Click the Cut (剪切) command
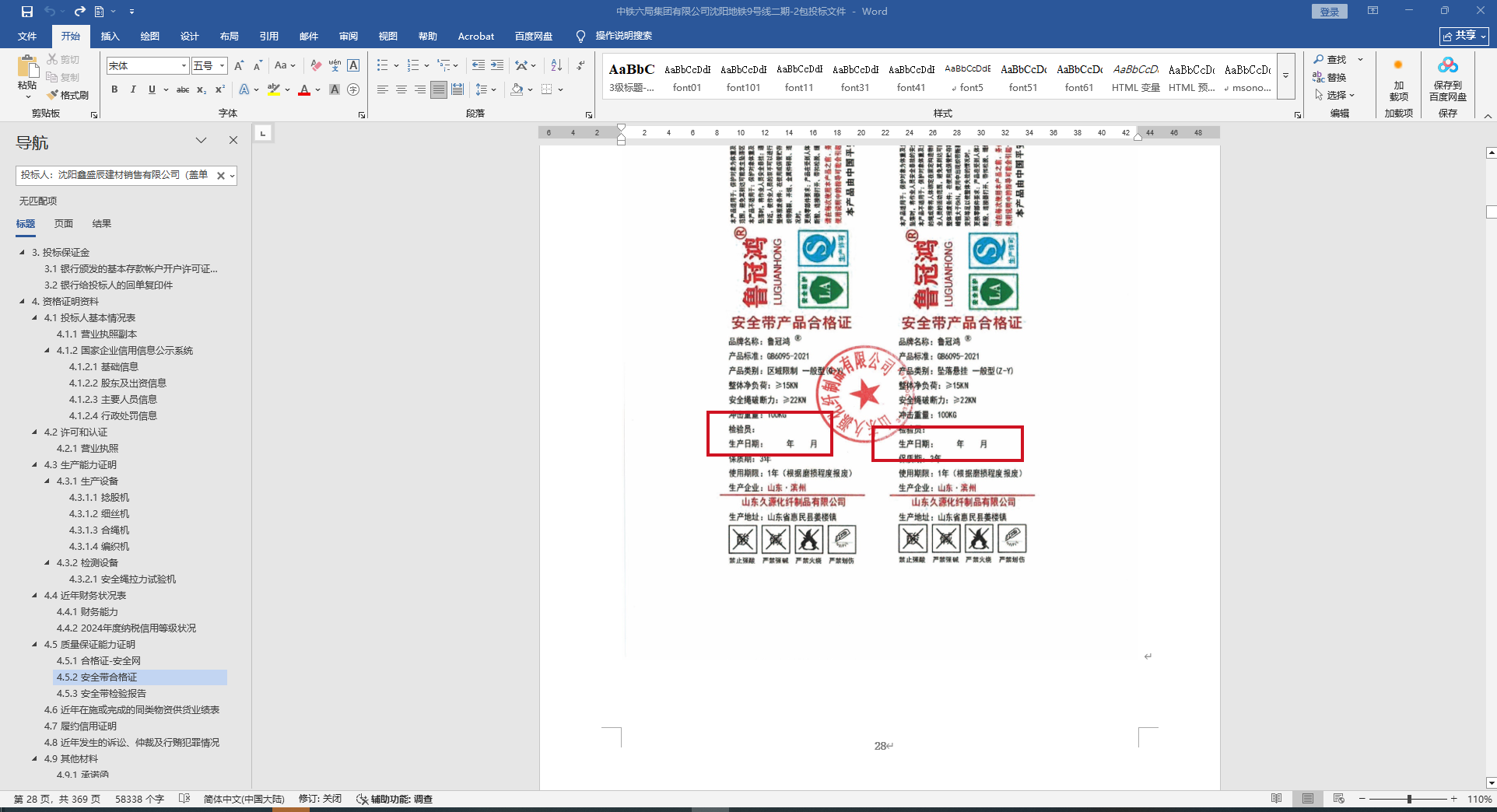The width and height of the screenshot is (1497, 812). pos(63,59)
